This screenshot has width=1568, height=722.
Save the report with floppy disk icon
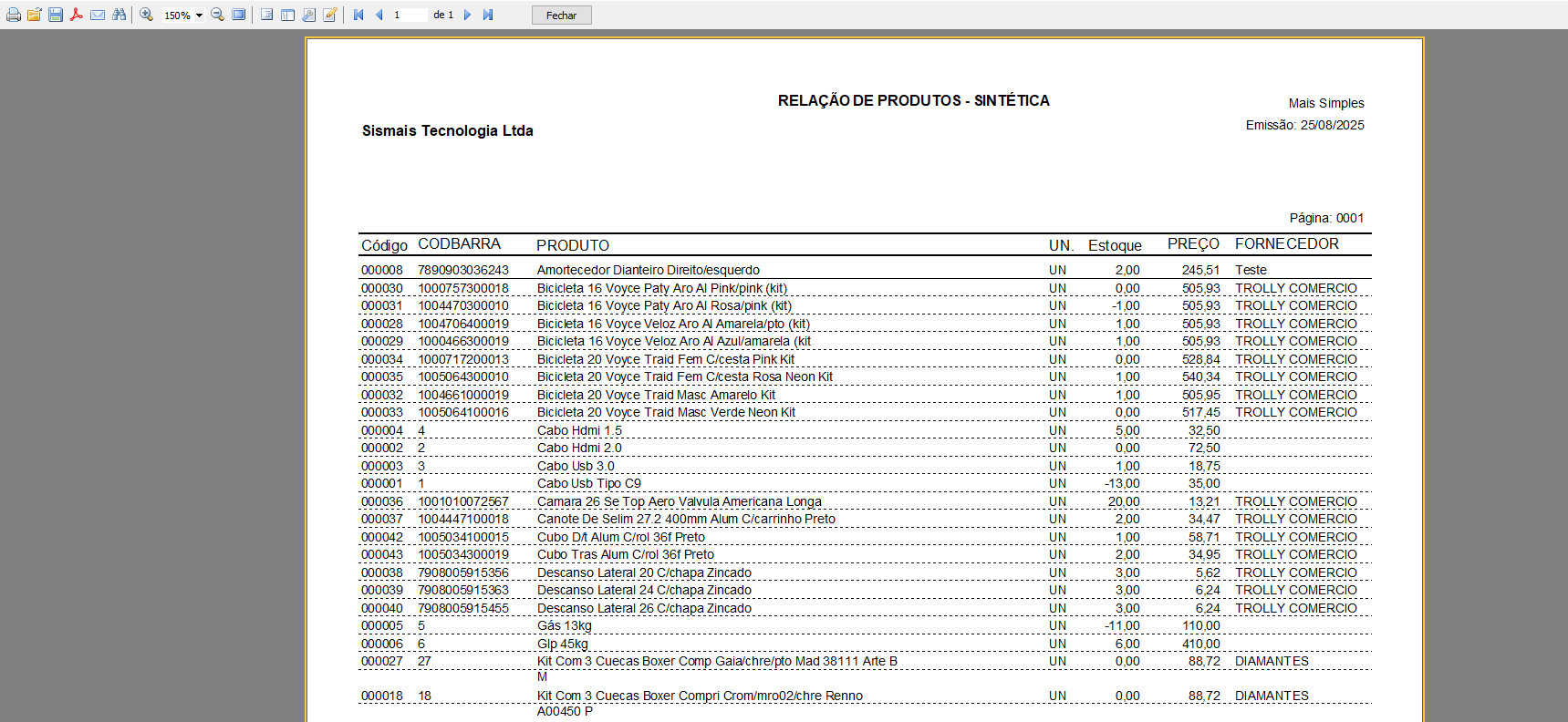click(56, 15)
